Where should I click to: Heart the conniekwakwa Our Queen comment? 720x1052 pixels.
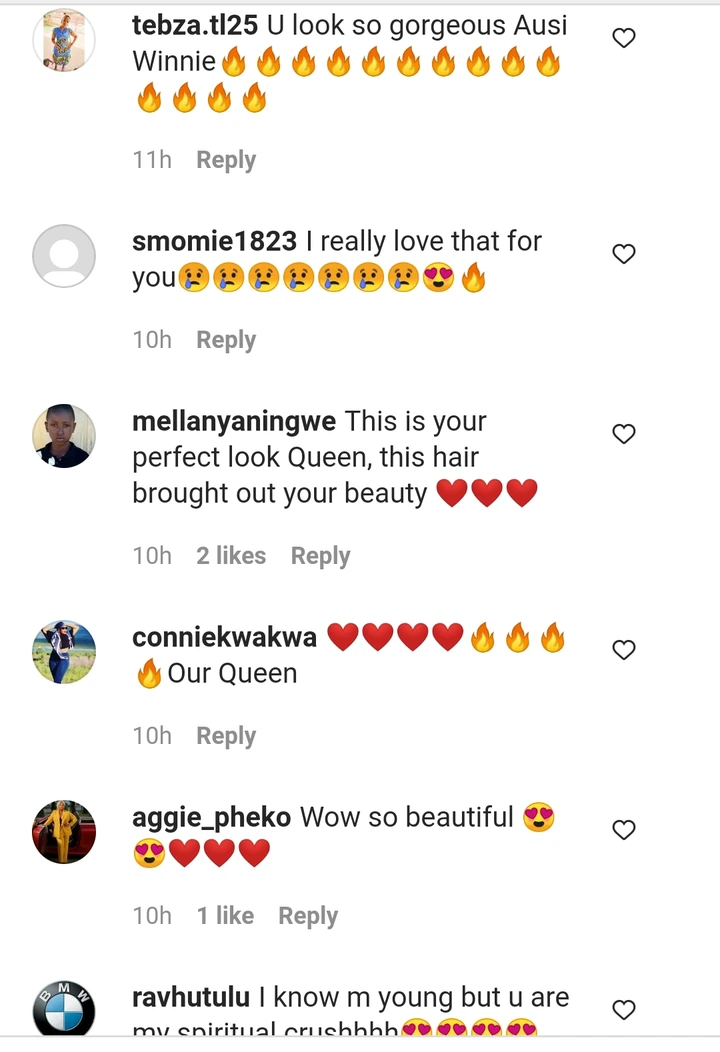tap(624, 649)
